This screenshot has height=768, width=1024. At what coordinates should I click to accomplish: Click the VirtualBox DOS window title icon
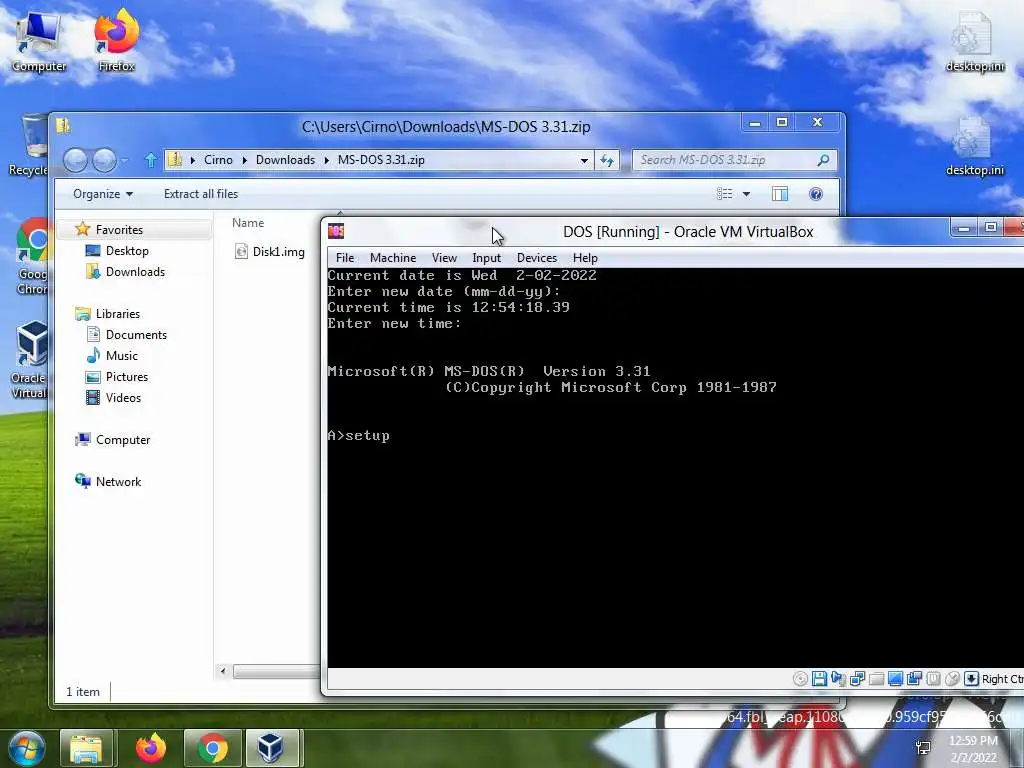coord(336,231)
